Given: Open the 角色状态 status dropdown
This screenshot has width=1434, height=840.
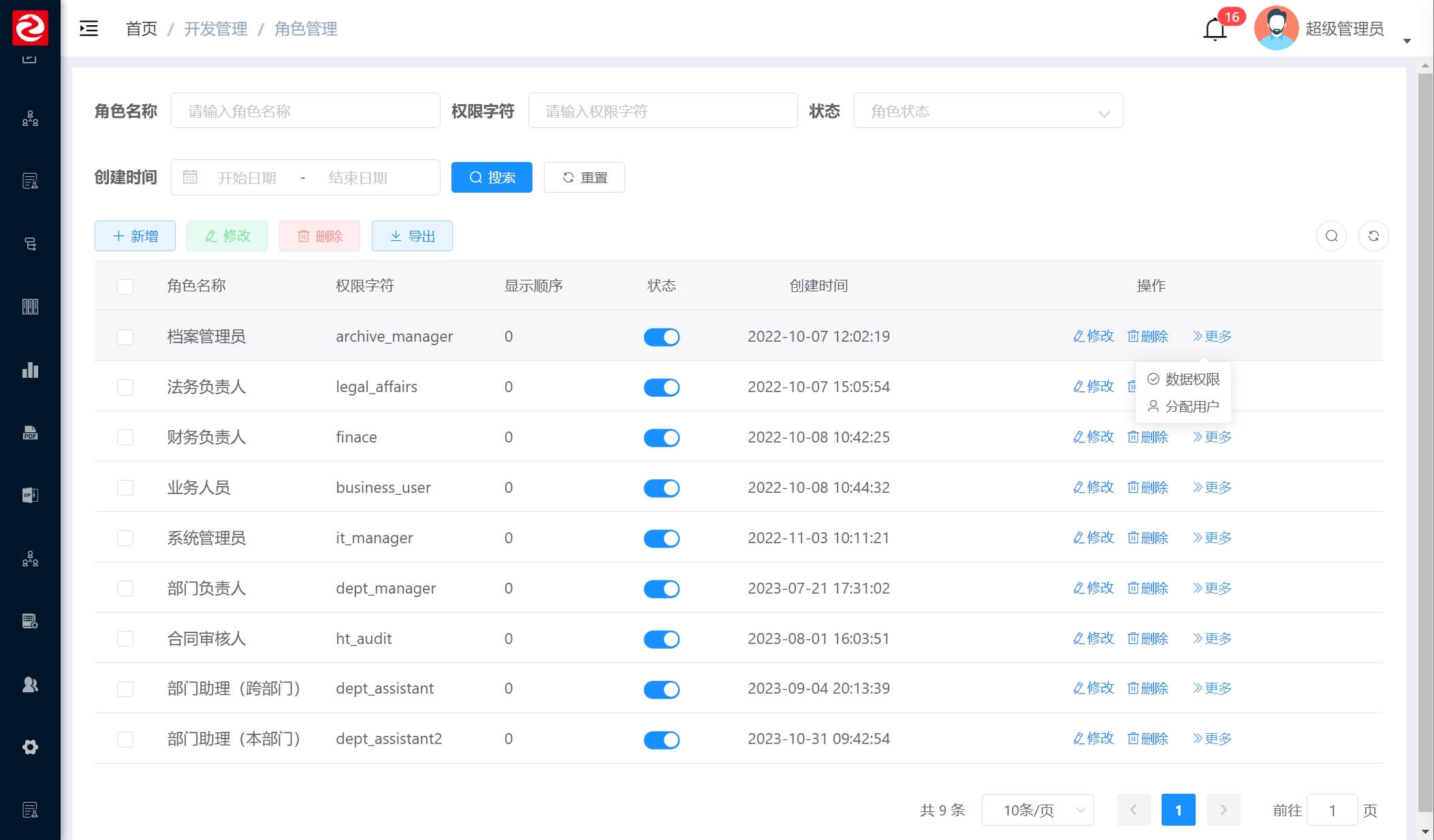Looking at the screenshot, I should pyautogui.click(x=988, y=111).
